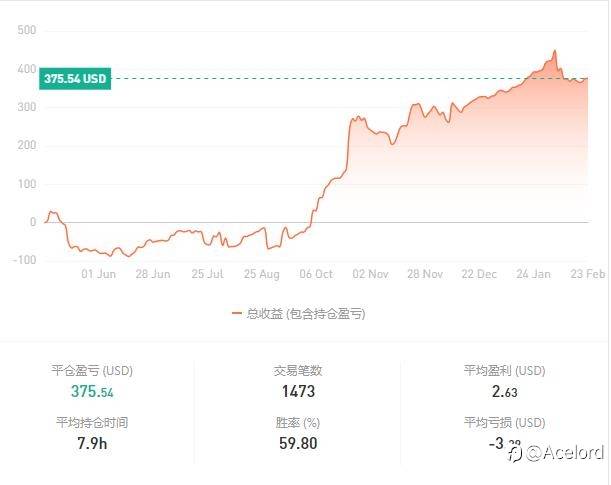Click the Acelord watermark logo icon
611x485 pixels.
(x=515, y=453)
